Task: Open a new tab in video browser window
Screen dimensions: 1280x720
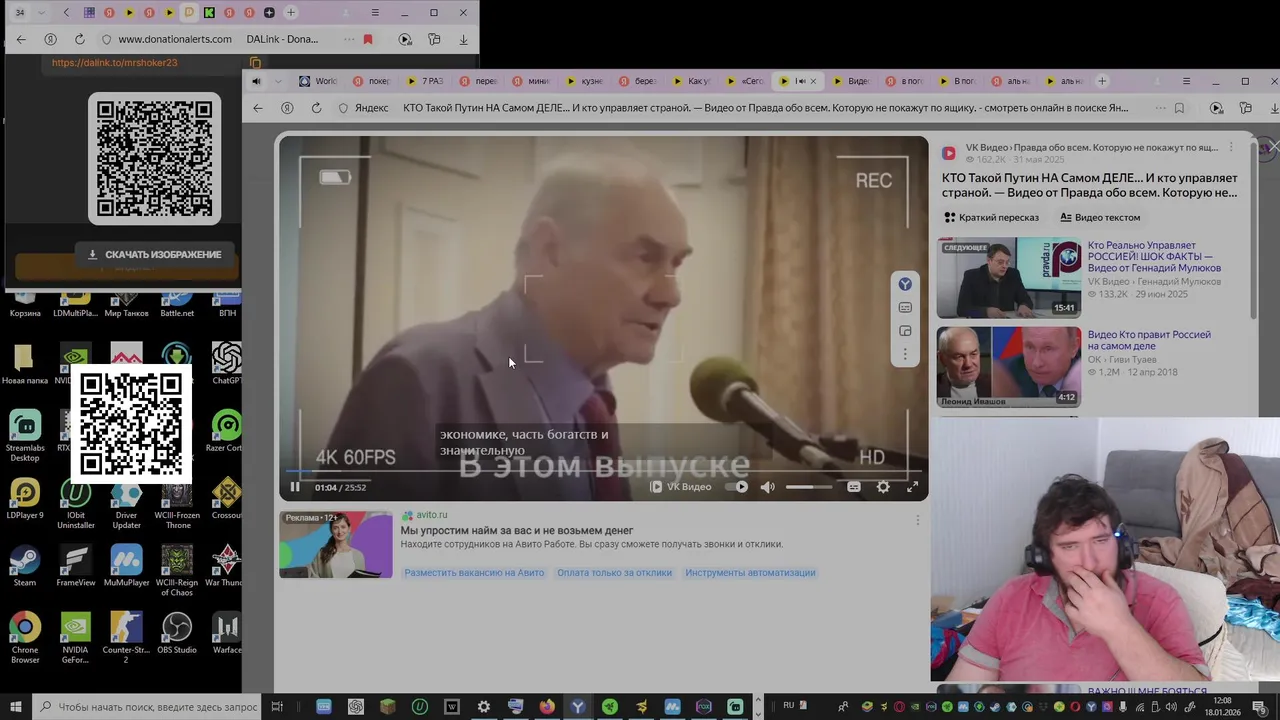Action: (x=1102, y=81)
